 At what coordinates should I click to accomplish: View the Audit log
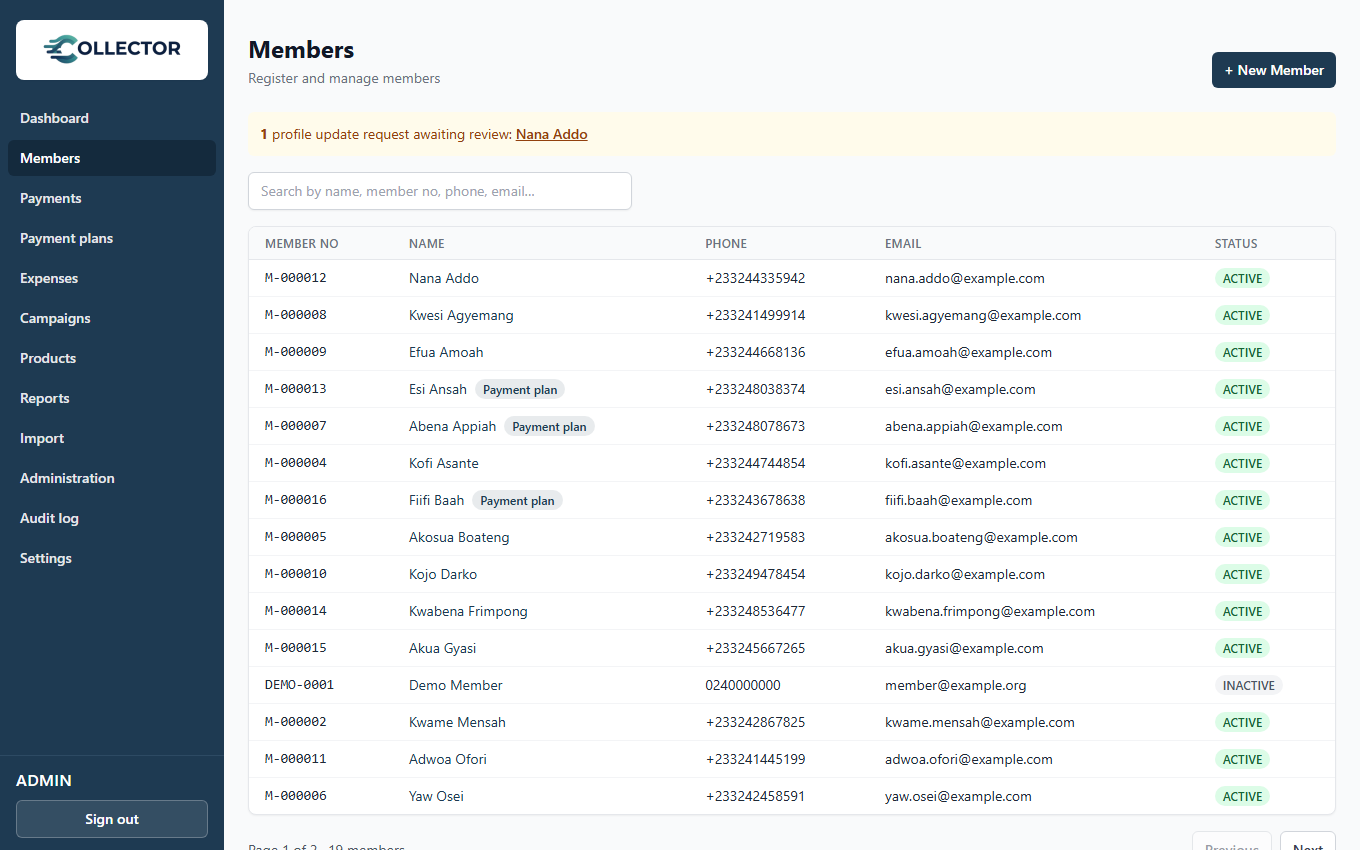coord(112,518)
